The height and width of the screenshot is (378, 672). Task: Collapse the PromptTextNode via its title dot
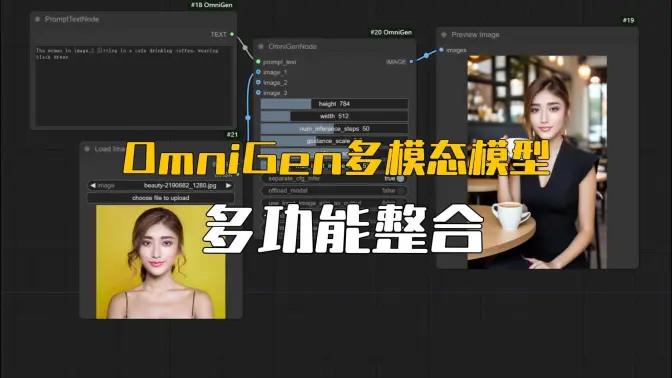[x=38, y=19]
